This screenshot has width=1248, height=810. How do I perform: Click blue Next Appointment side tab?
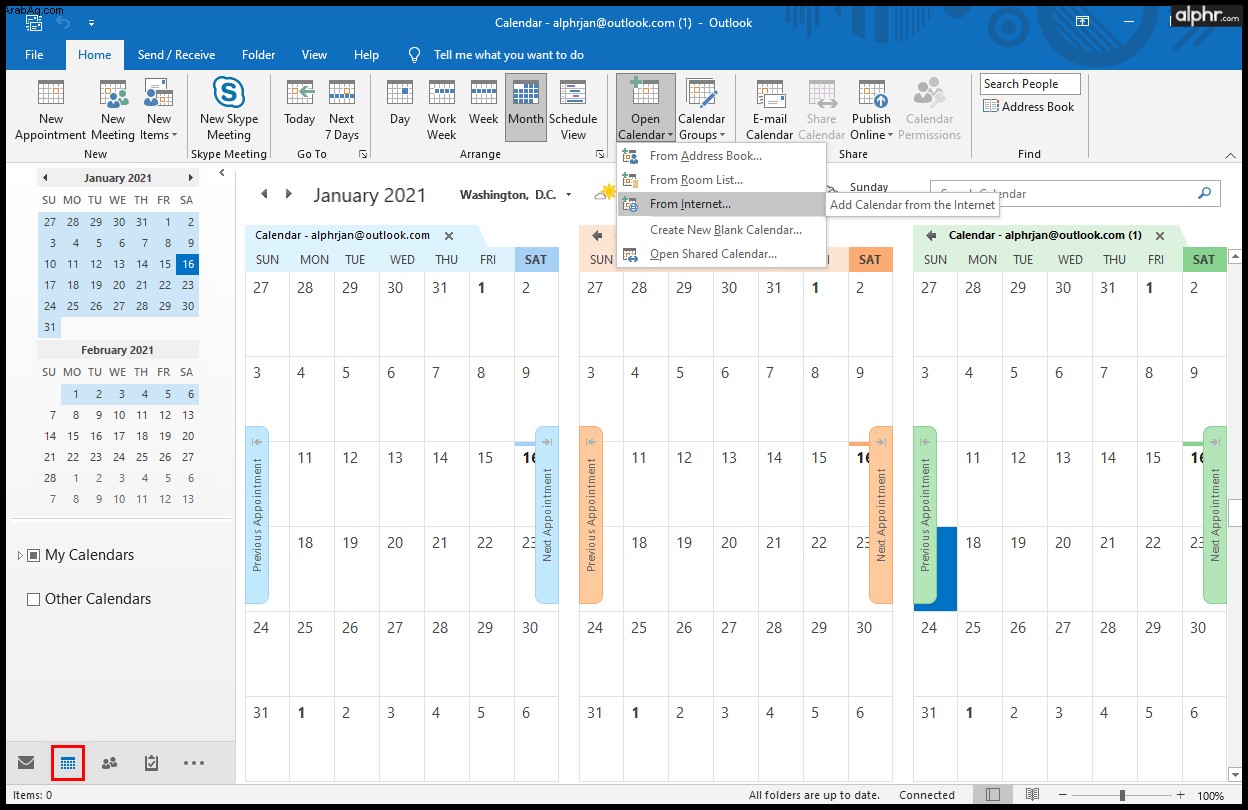pyautogui.click(x=547, y=515)
